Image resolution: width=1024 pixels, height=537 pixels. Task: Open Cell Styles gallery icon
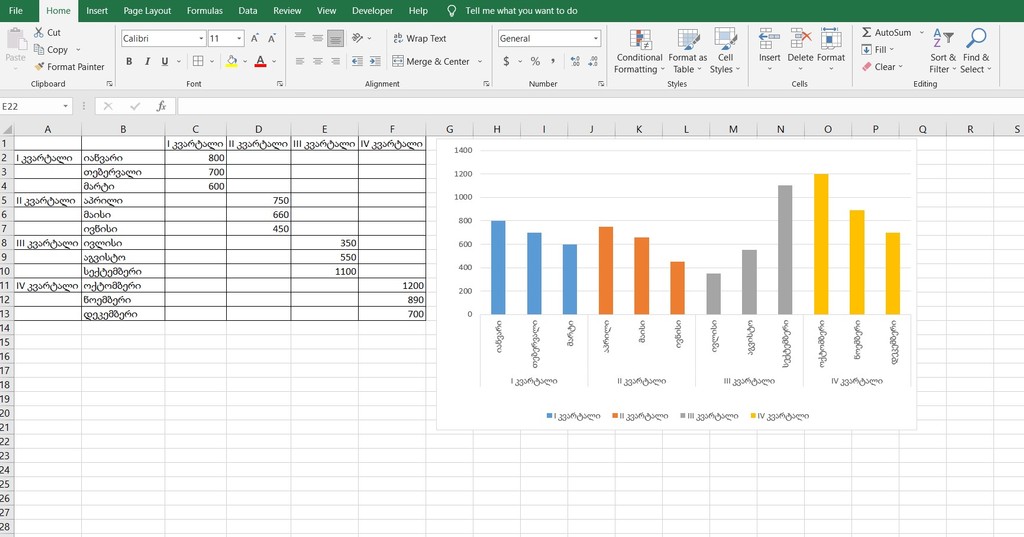pos(726,39)
